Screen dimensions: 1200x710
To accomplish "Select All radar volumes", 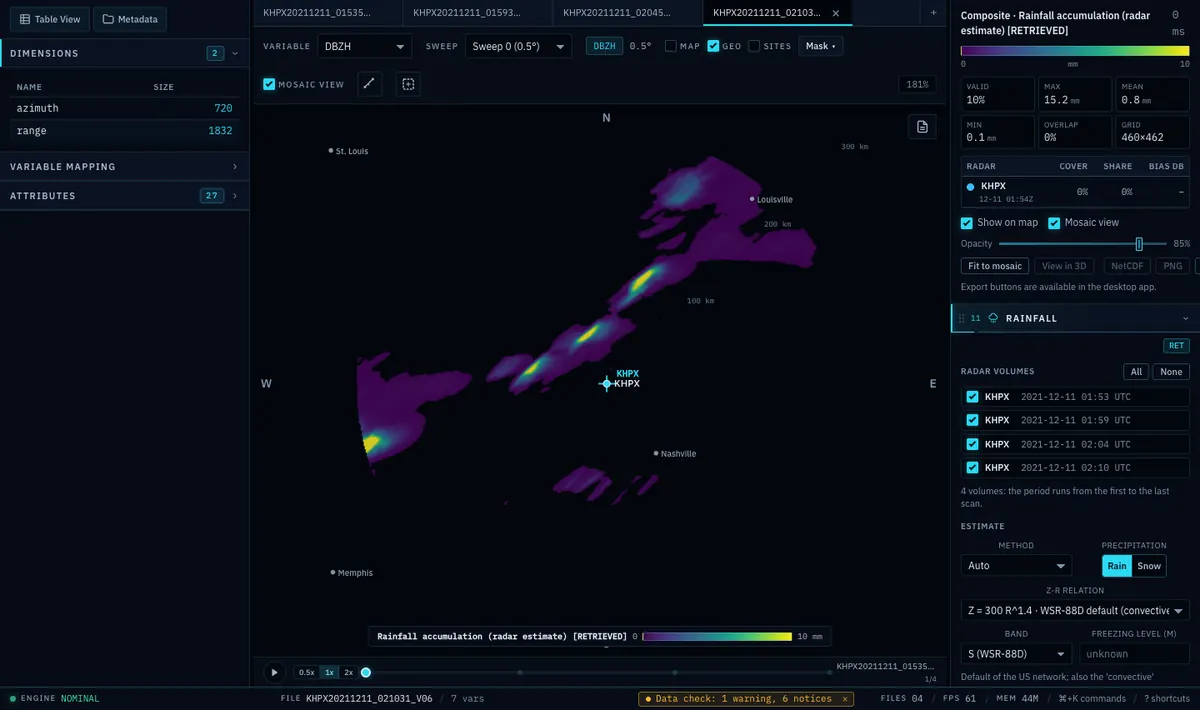I will pyautogui.click(x=1136, y=372).
